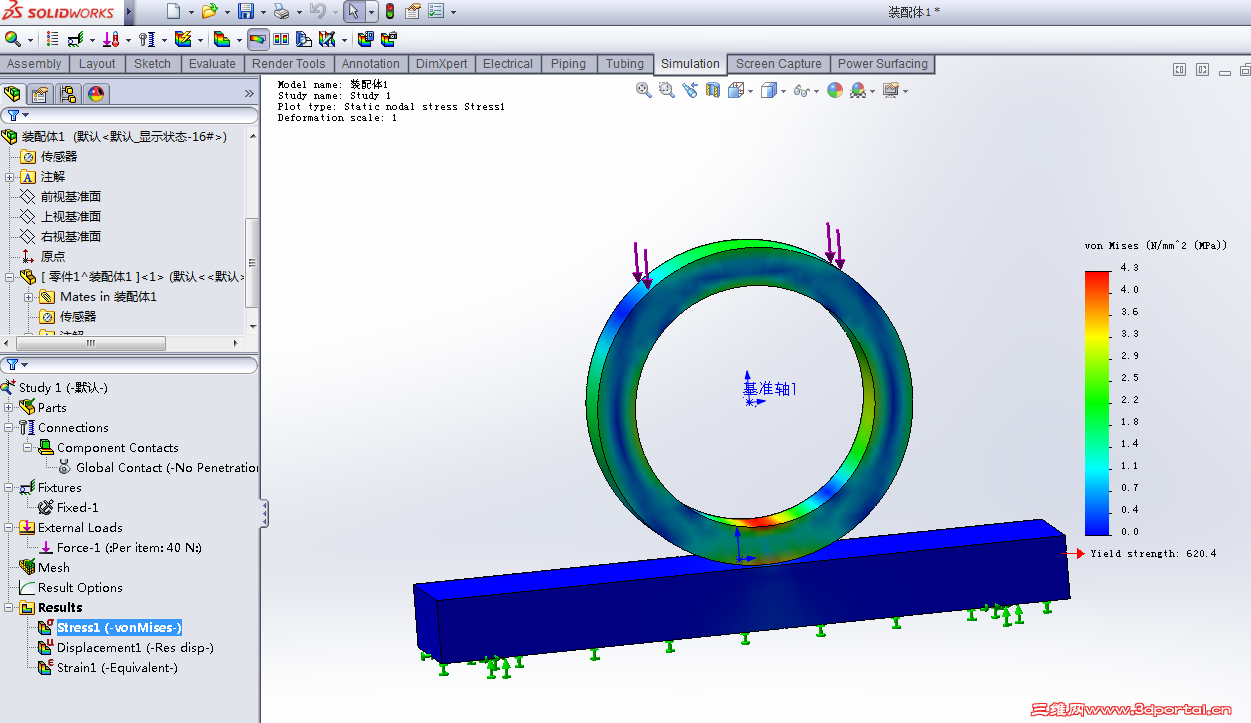
Task: Activate the Select cursor tool
Action: tap(354, 12)
